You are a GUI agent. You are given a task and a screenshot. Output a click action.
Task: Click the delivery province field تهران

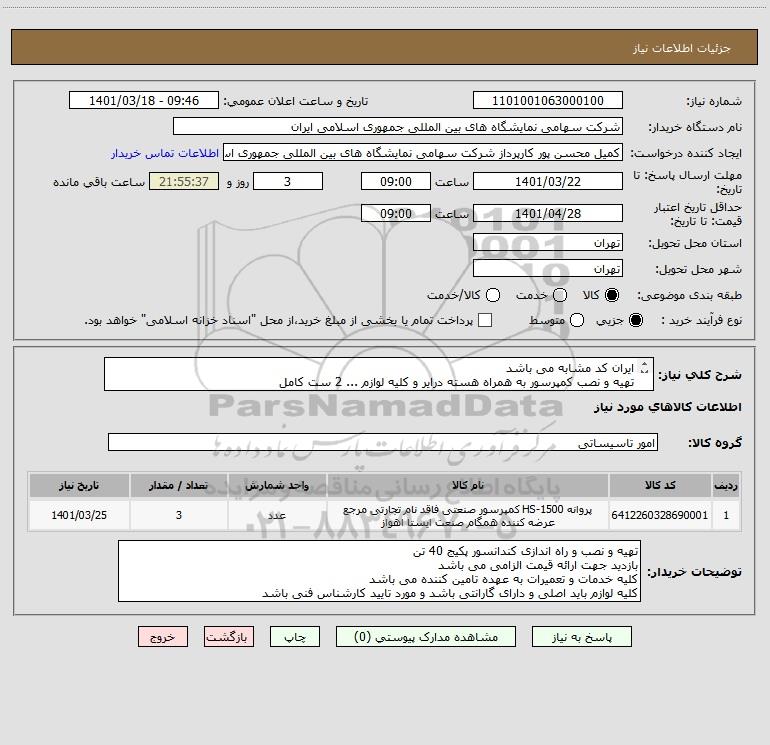pyautogui.click(x=548, y=243)
